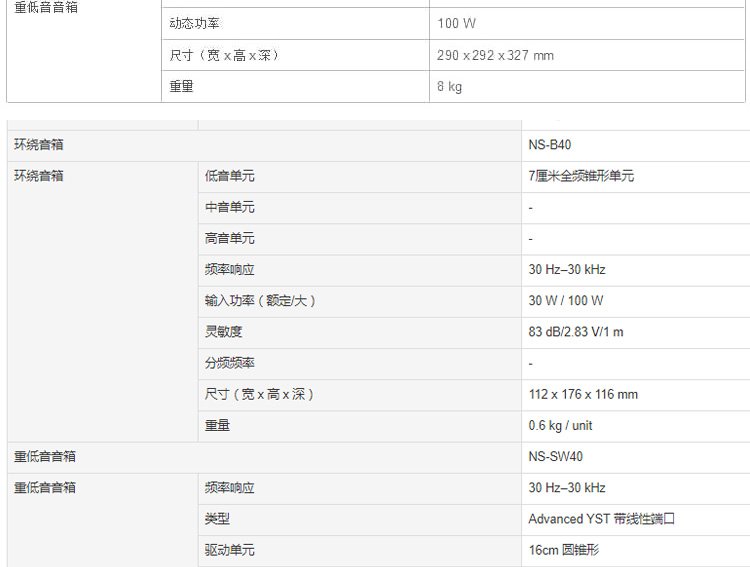Click the 83 dB/2.83 V/1 m sensitivity value
The height and width of the screenshot is (567, 750).
pyautogui.click(x=576, y=332)
